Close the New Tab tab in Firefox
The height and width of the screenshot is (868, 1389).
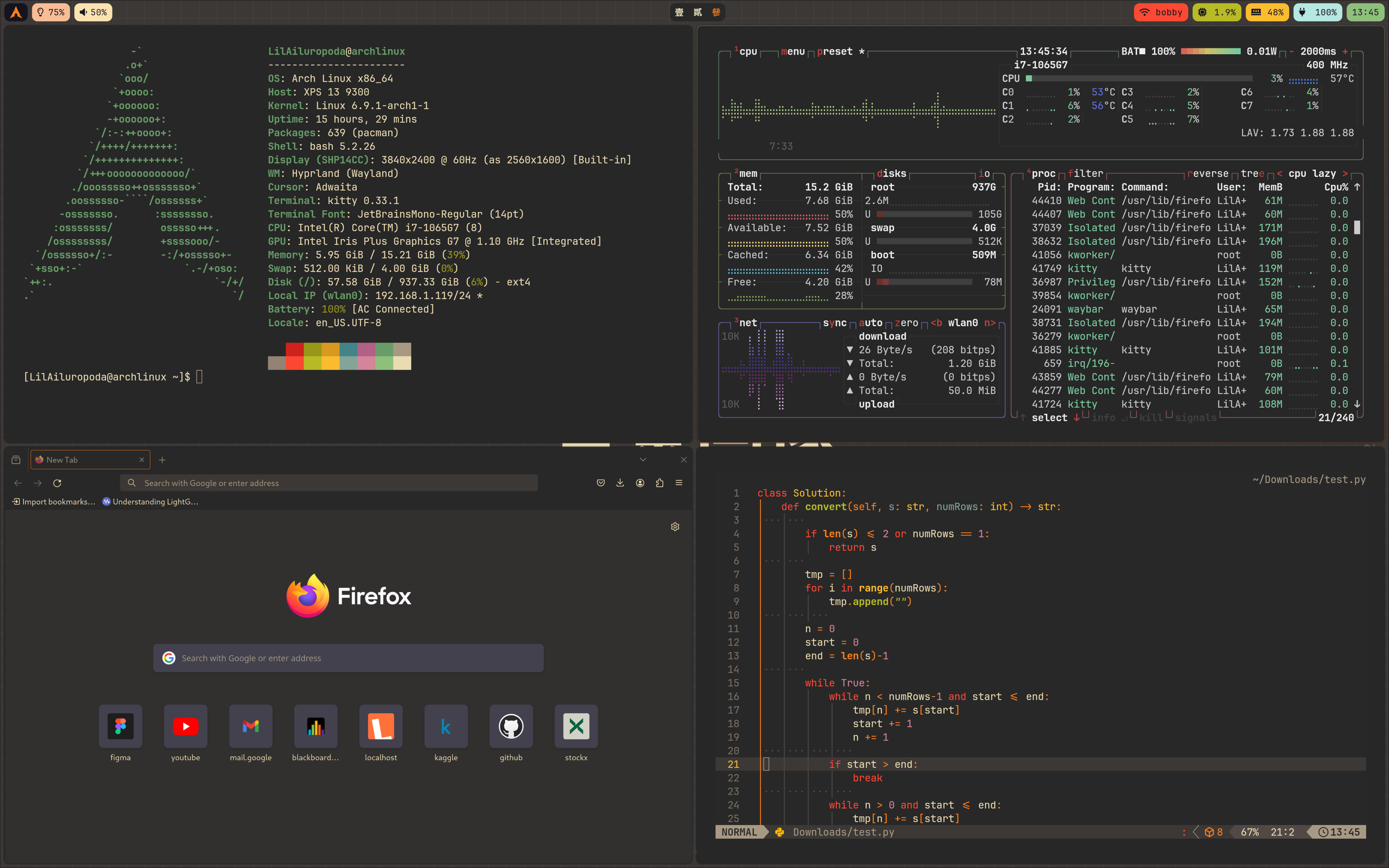pos(142,460)
